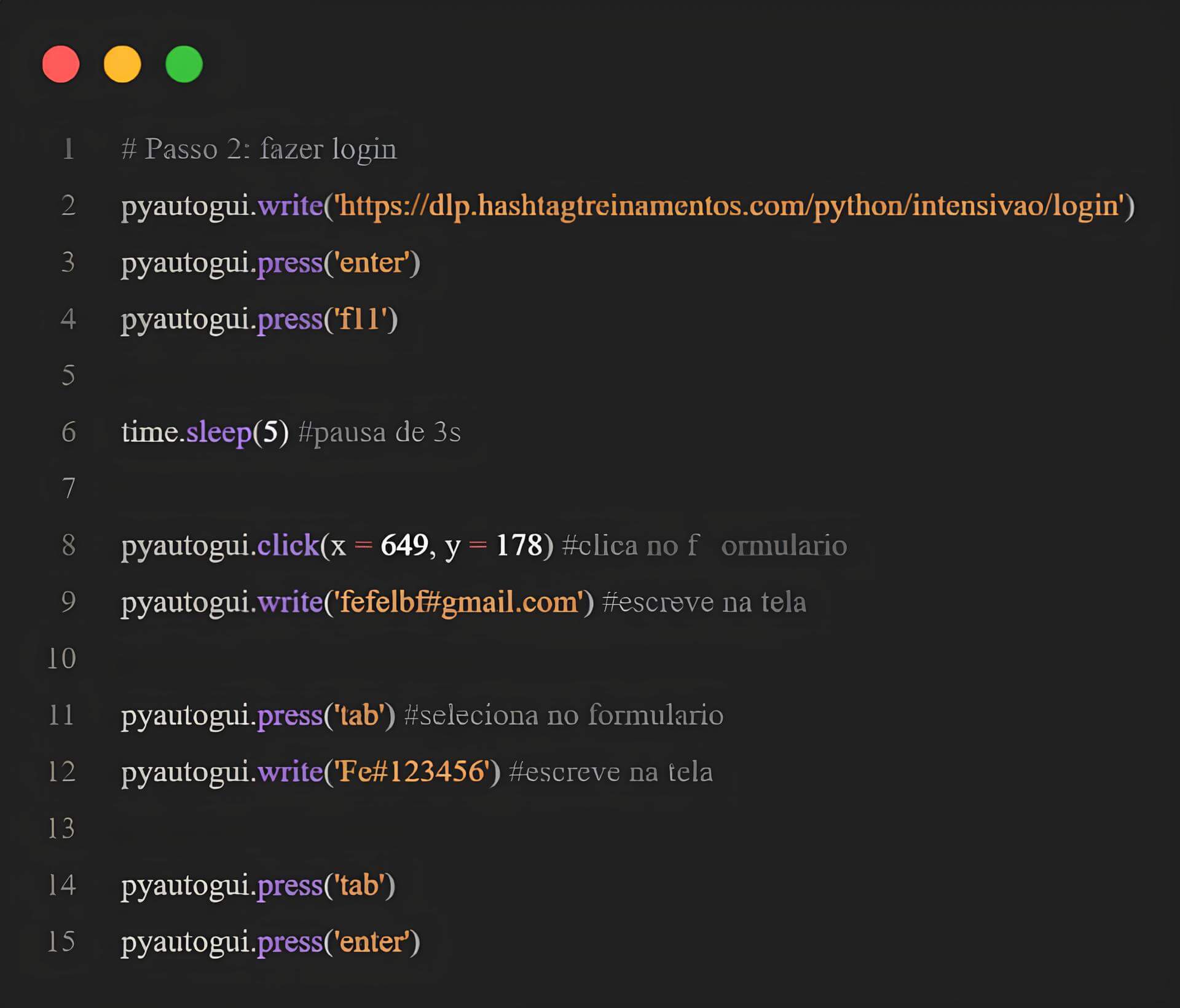Click the click method name on line 8

coord(288,545)
